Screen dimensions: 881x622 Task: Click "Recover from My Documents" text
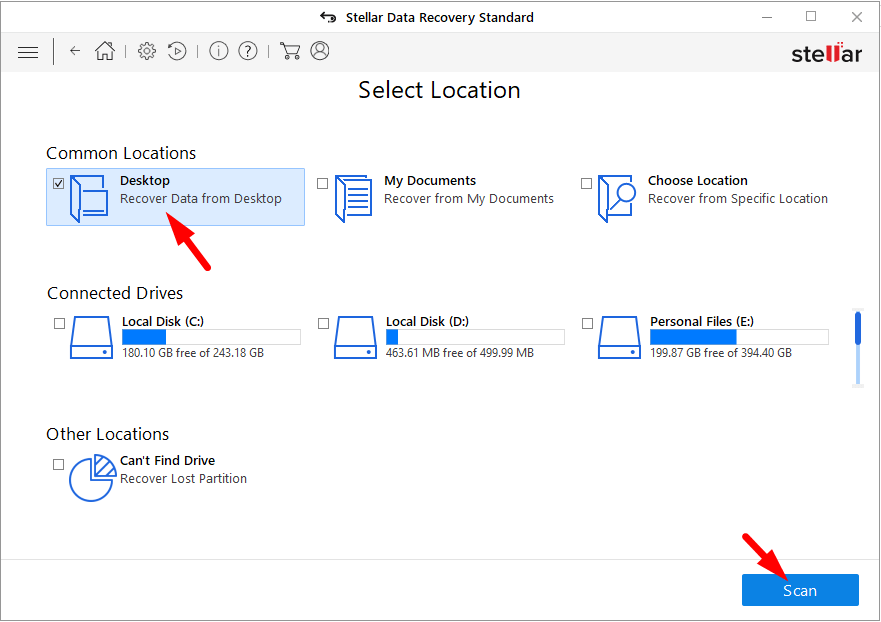pos(469,199)
